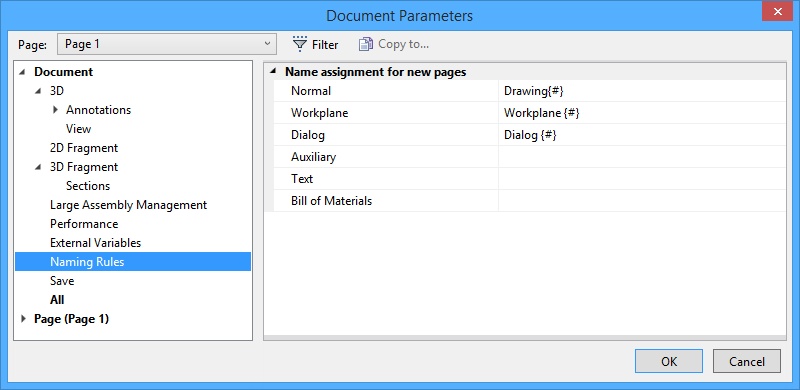Edit the Normal page name field
800x390 pixels.
click(642, 91)
